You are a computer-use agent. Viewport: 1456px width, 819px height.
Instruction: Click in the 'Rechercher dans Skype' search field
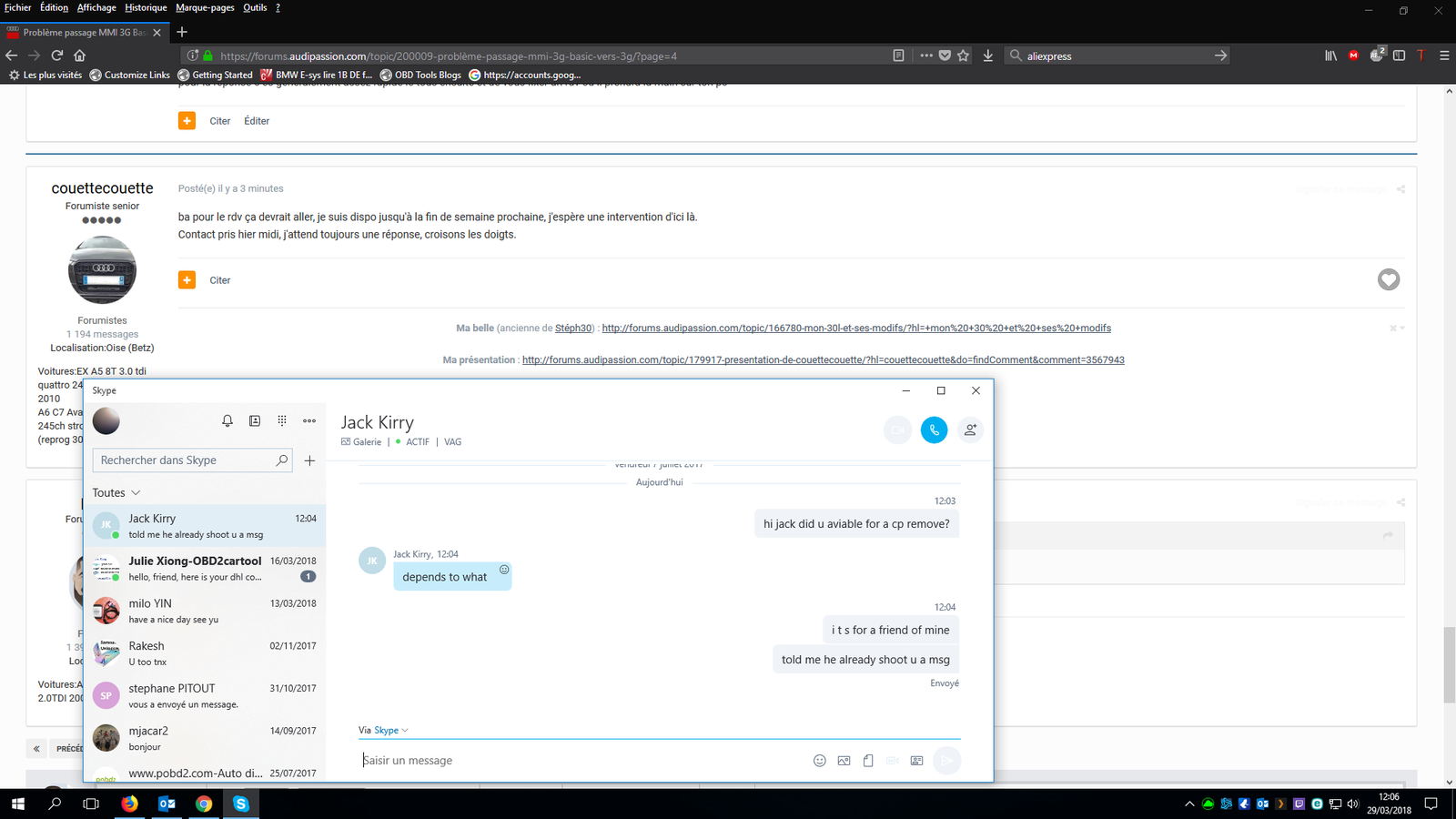point(185,460)
